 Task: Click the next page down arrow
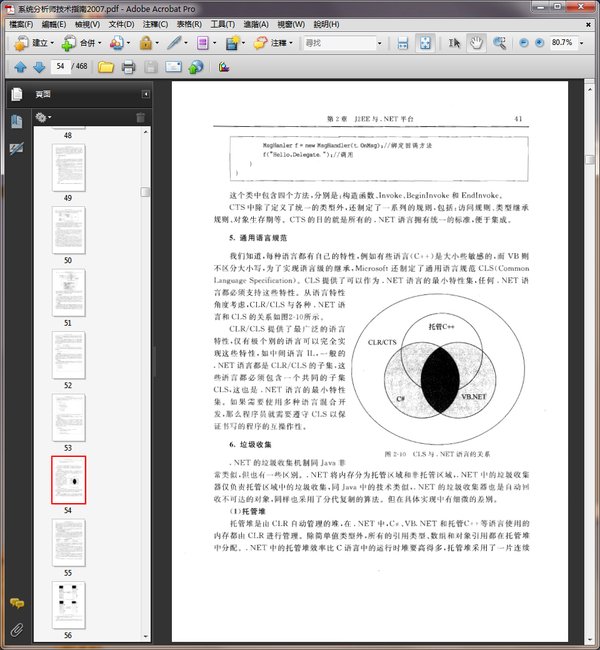coord(39,67)
